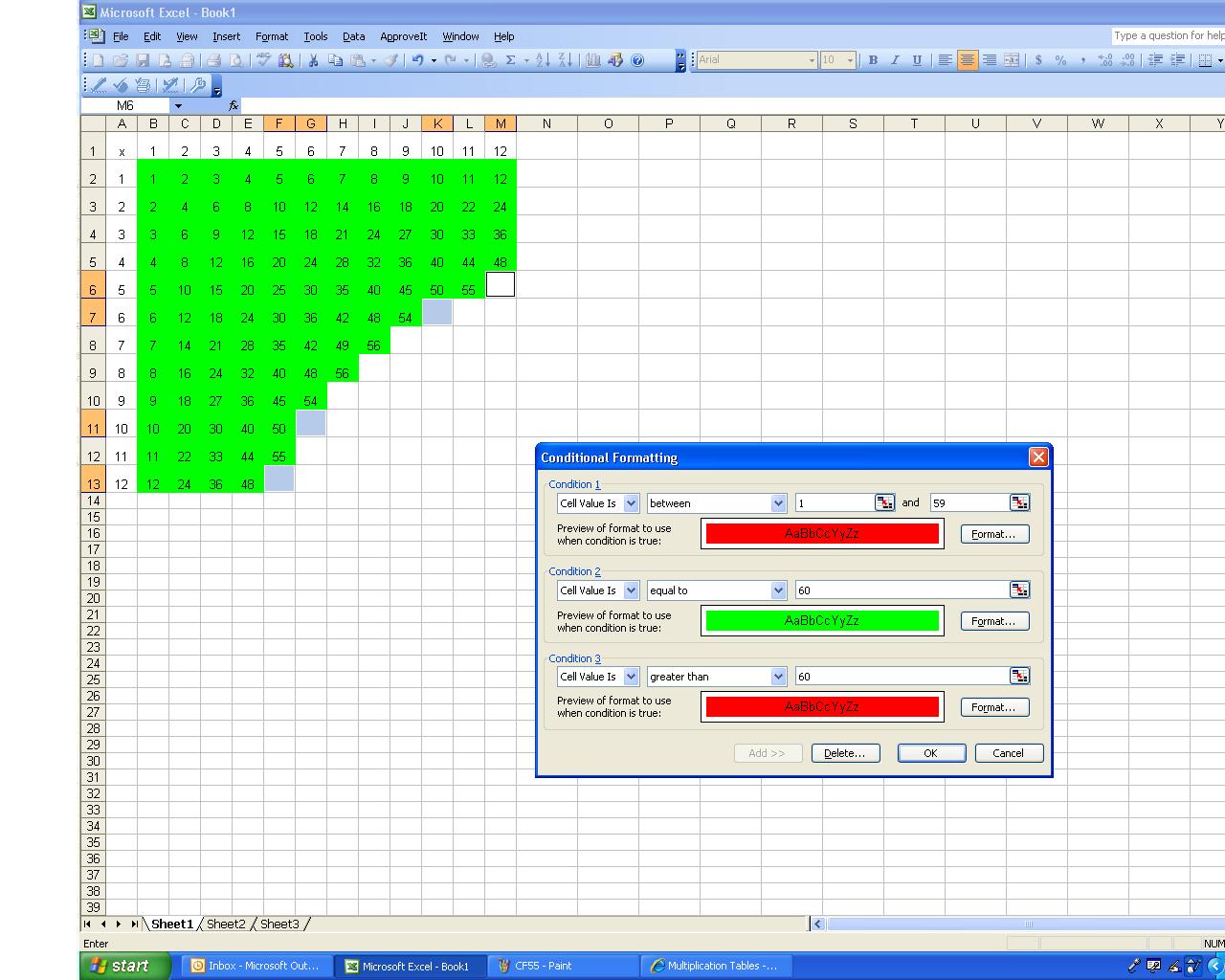The height and width of the screenshot is (980, 1225).
Task: Open the ApproveIt menu
Action: (403, 36)
